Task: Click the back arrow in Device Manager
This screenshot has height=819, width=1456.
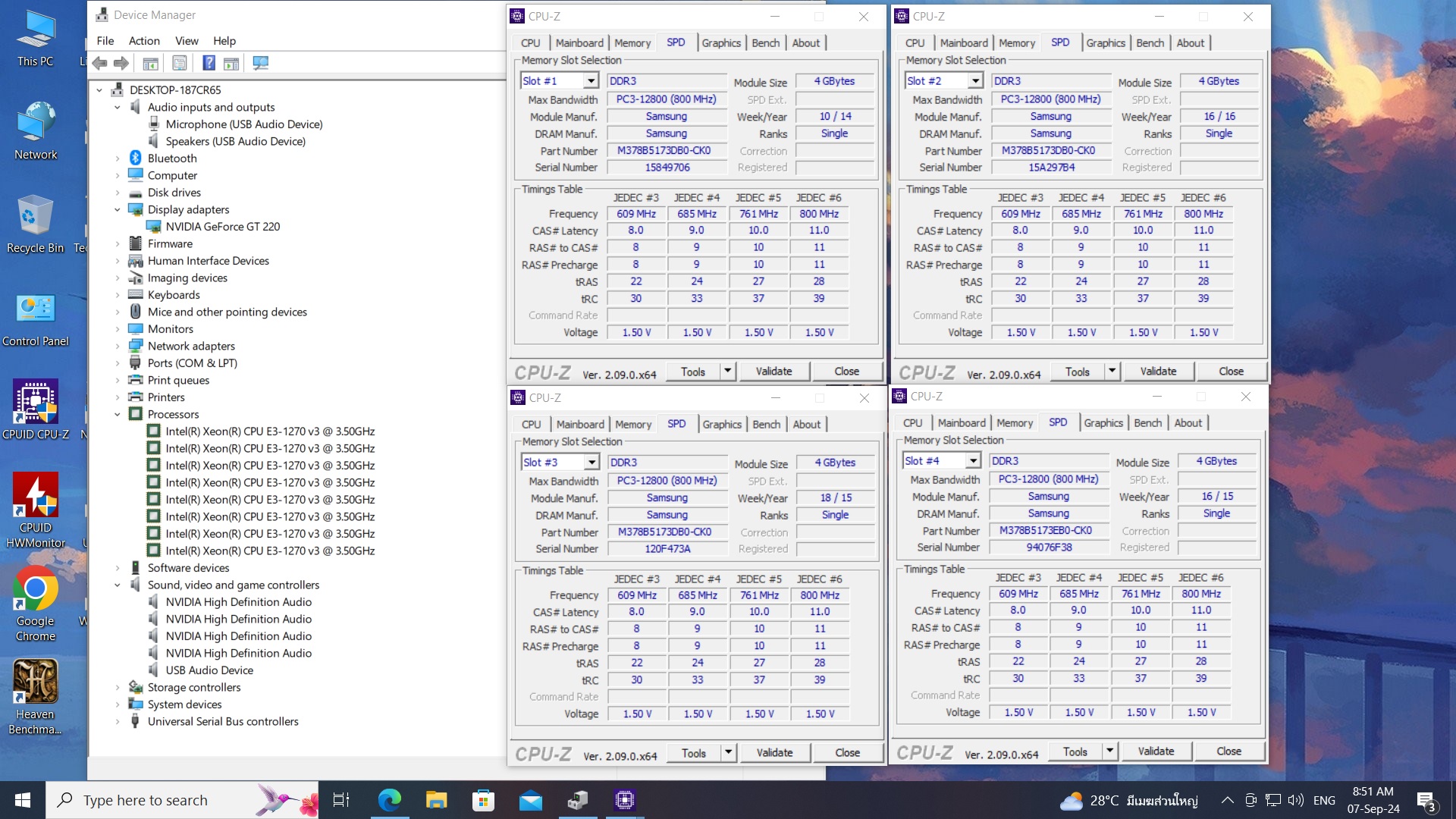Action: 101,64
